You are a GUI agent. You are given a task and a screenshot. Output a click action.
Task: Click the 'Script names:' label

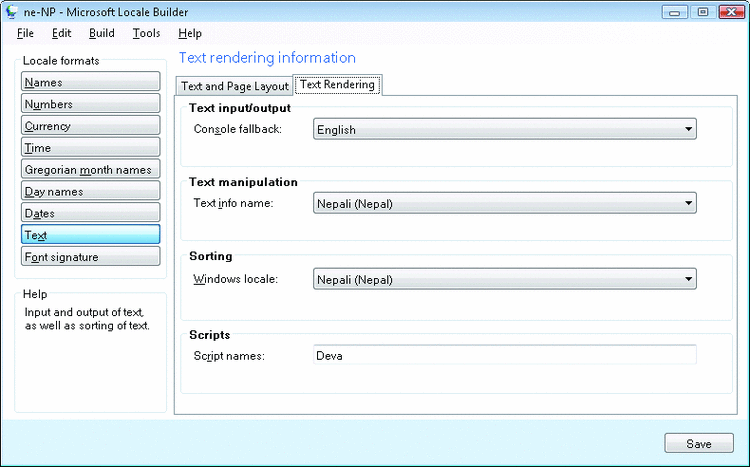(229, 356)
